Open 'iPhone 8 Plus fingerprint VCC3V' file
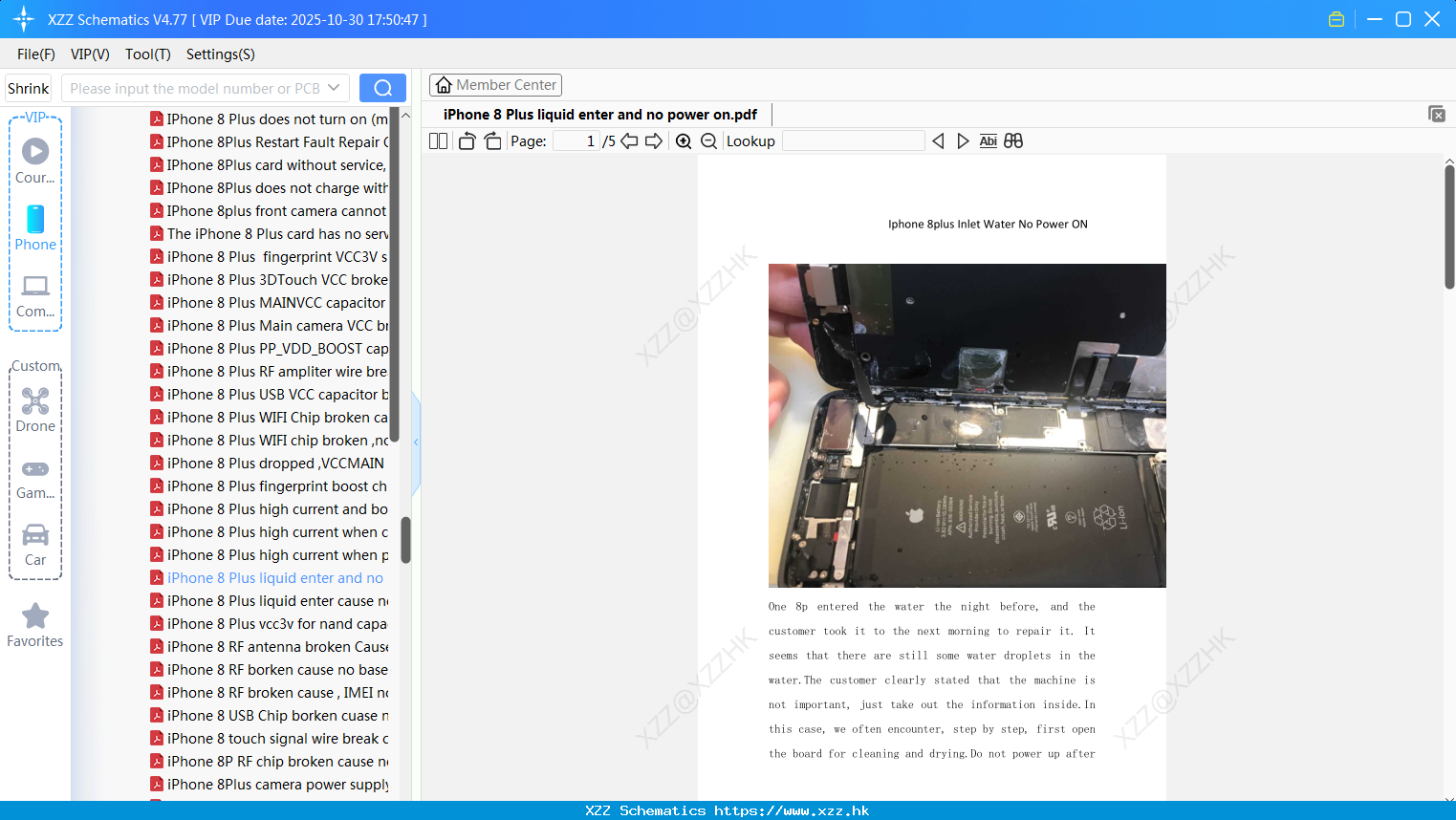Screen dimensions: 1456x820 270,257
